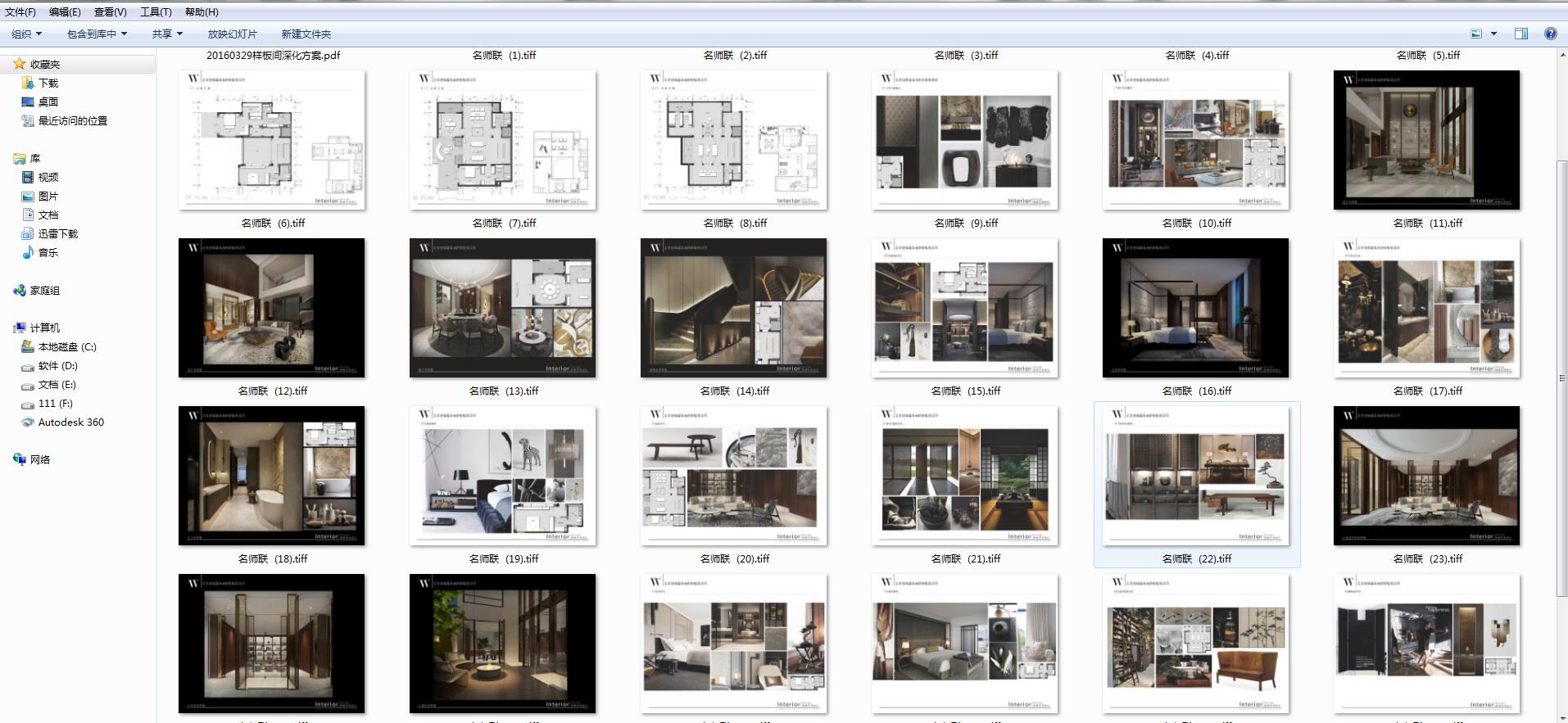Click the 放映幻灯片 button
Screen dimensions: 1568x723
click(x=232, y=34)
